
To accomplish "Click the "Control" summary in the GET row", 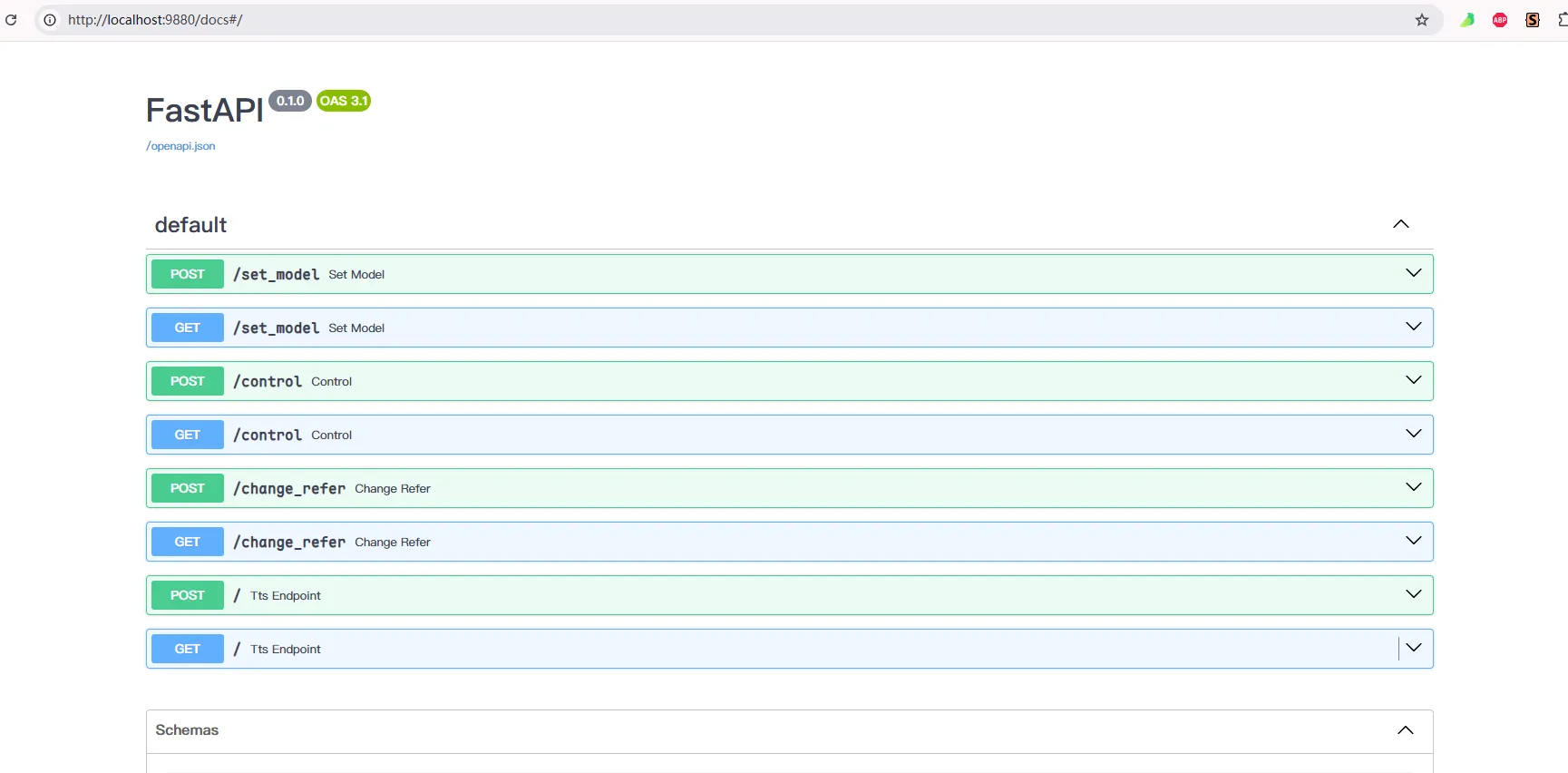I will (332, 435).
